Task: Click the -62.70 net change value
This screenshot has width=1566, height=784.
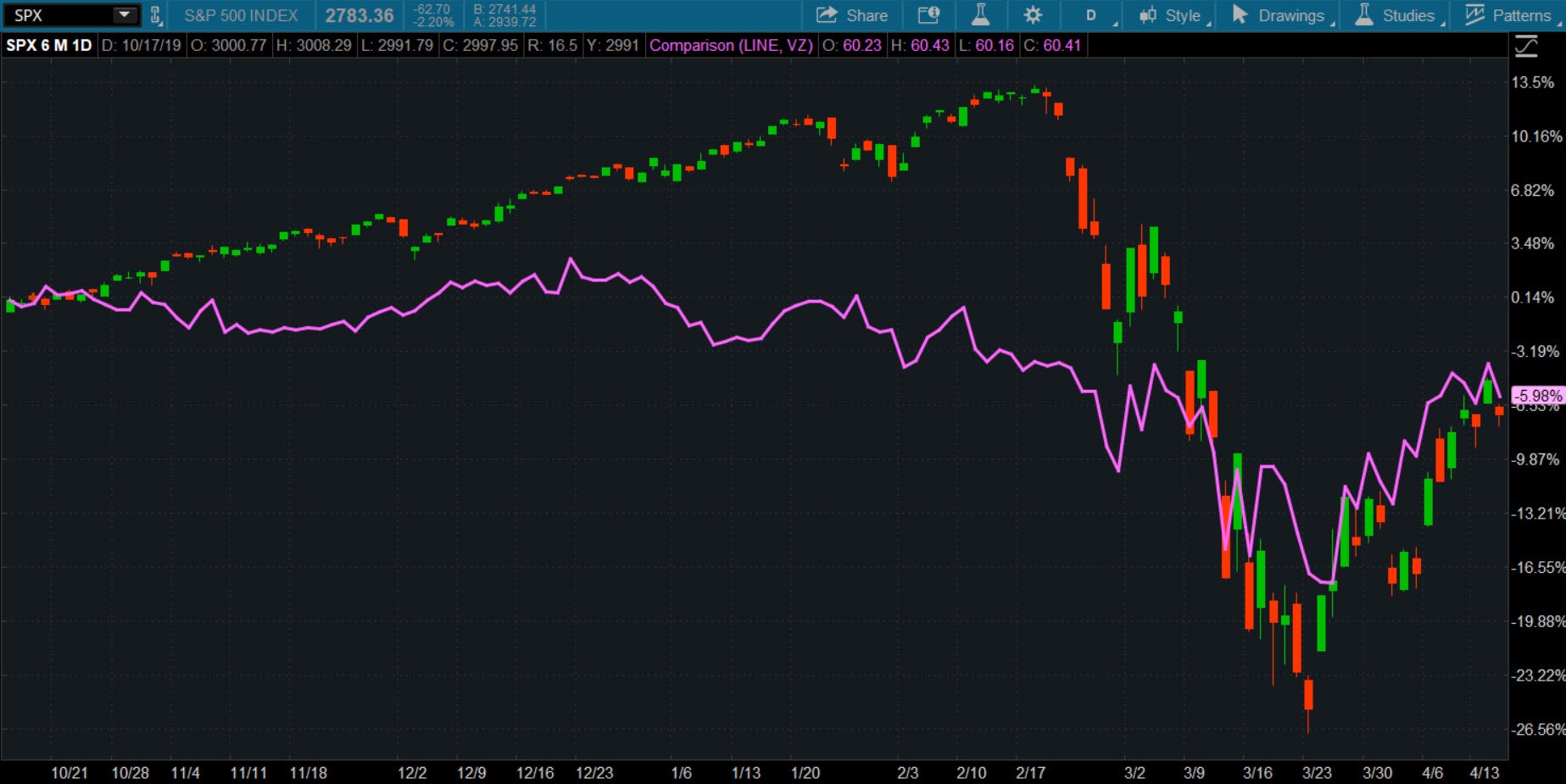Action: point(432,9)
